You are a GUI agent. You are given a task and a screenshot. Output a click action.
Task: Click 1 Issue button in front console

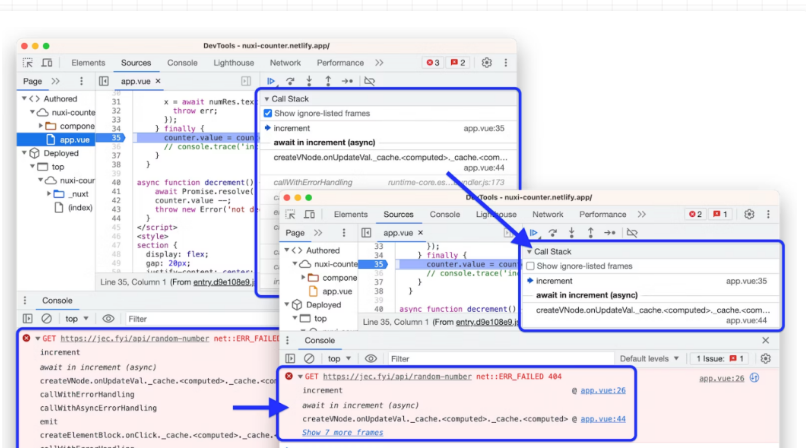(720, 359)
